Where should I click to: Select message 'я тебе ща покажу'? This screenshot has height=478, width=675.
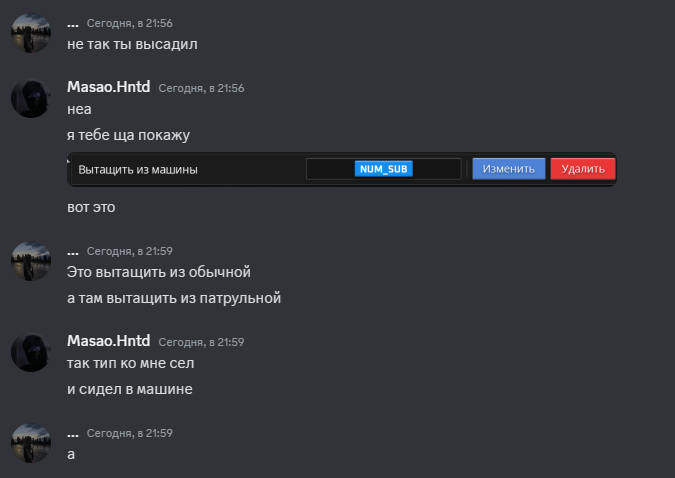pos(128,135)
